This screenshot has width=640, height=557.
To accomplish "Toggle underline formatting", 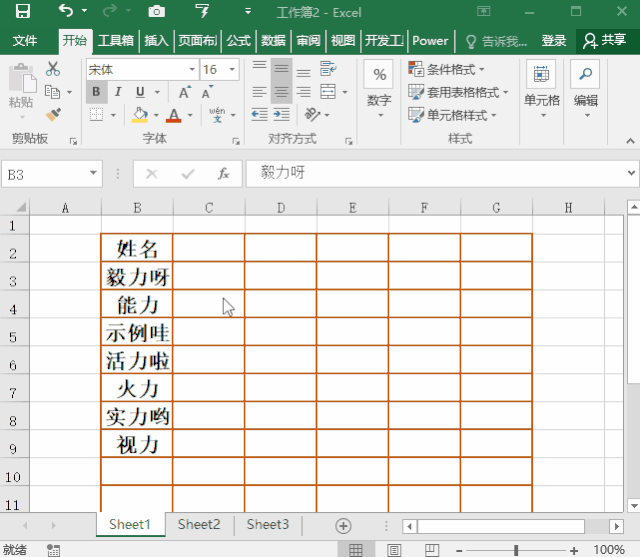I will click(140, 92).
